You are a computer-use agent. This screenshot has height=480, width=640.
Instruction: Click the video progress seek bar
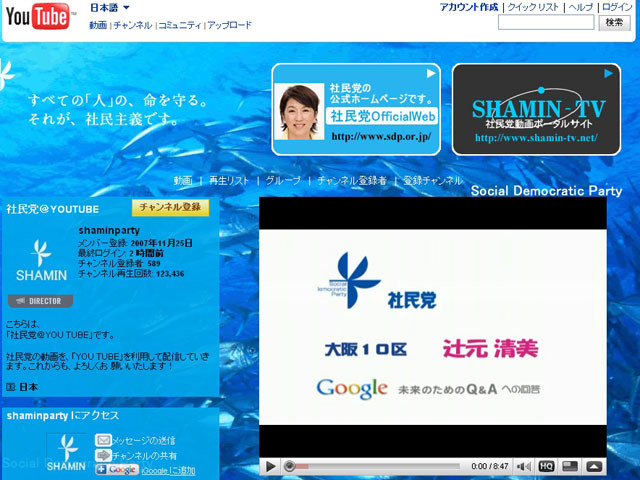point(372,466)
